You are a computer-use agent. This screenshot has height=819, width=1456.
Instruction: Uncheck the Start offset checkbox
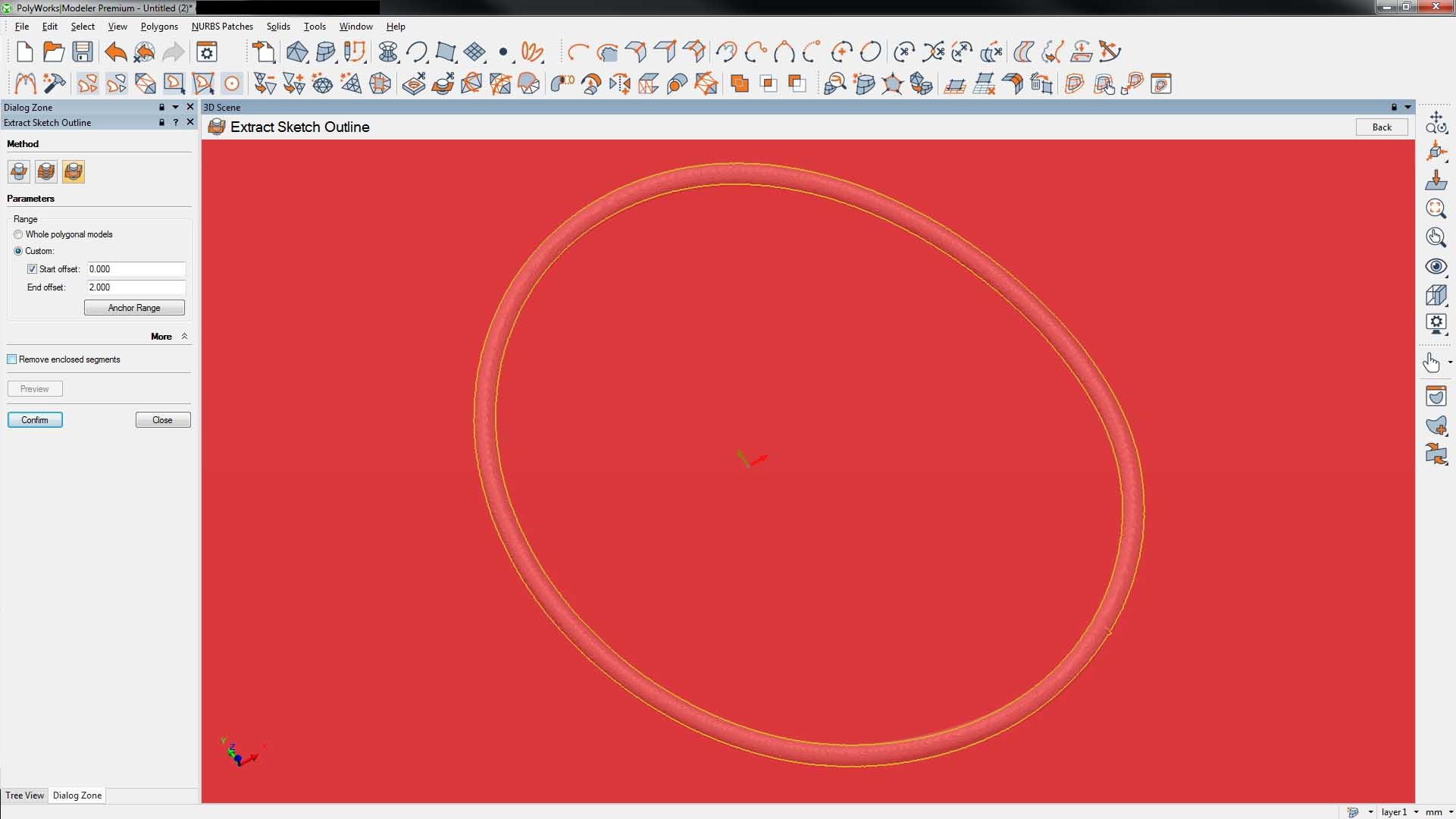32,269
